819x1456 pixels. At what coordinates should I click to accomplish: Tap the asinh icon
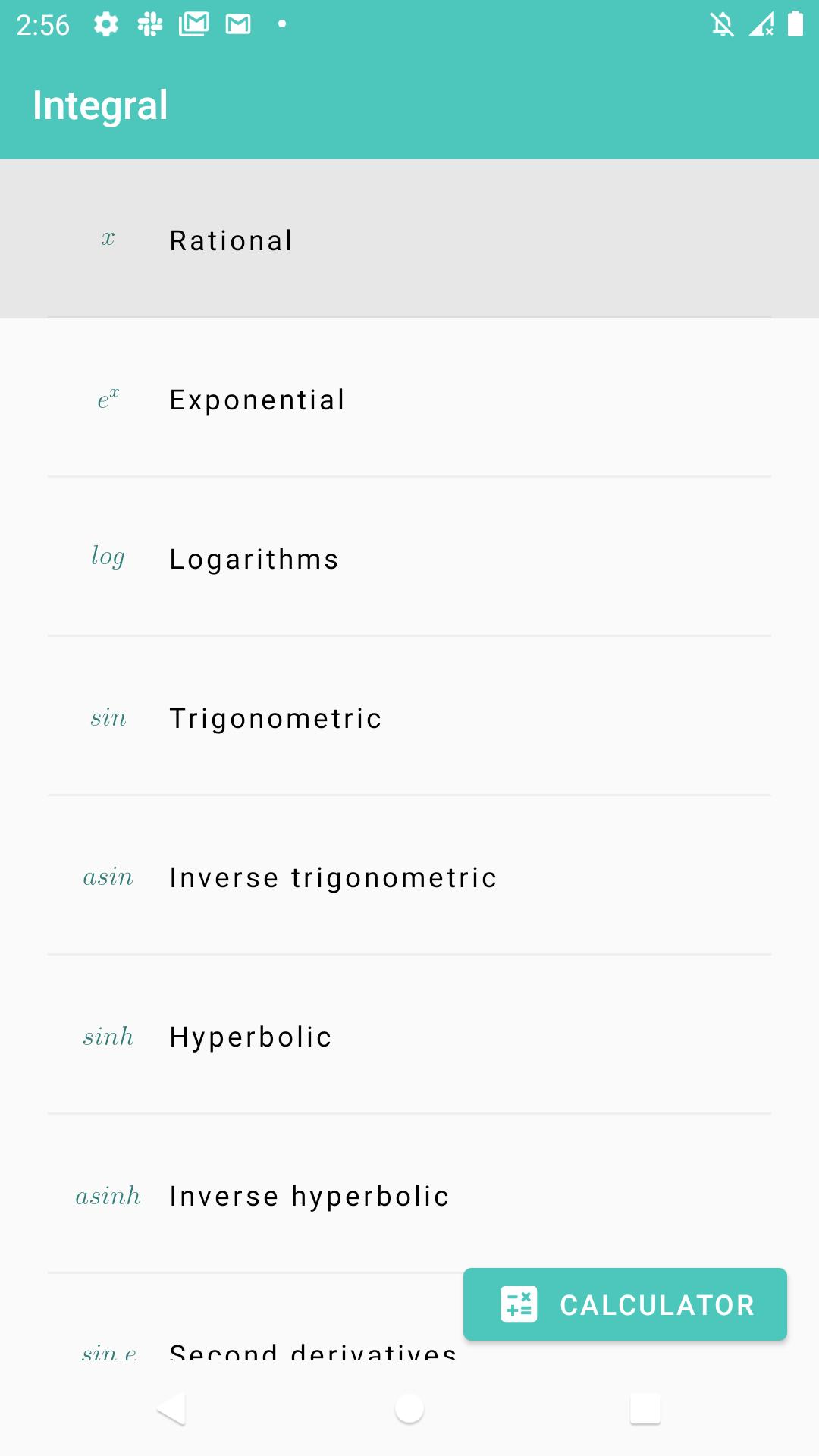[108, 1196]
